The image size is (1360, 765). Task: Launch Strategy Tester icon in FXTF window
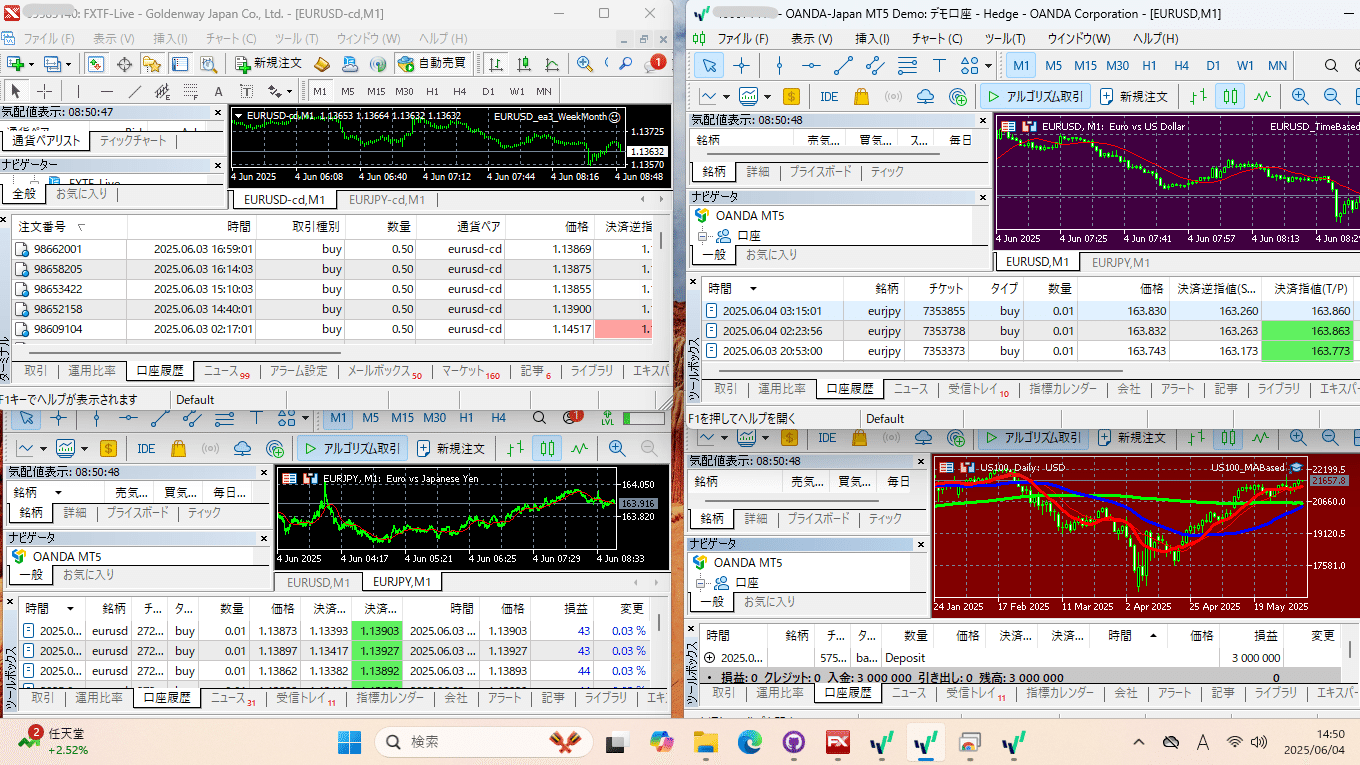pyautogui.click(x=209, y=63)
